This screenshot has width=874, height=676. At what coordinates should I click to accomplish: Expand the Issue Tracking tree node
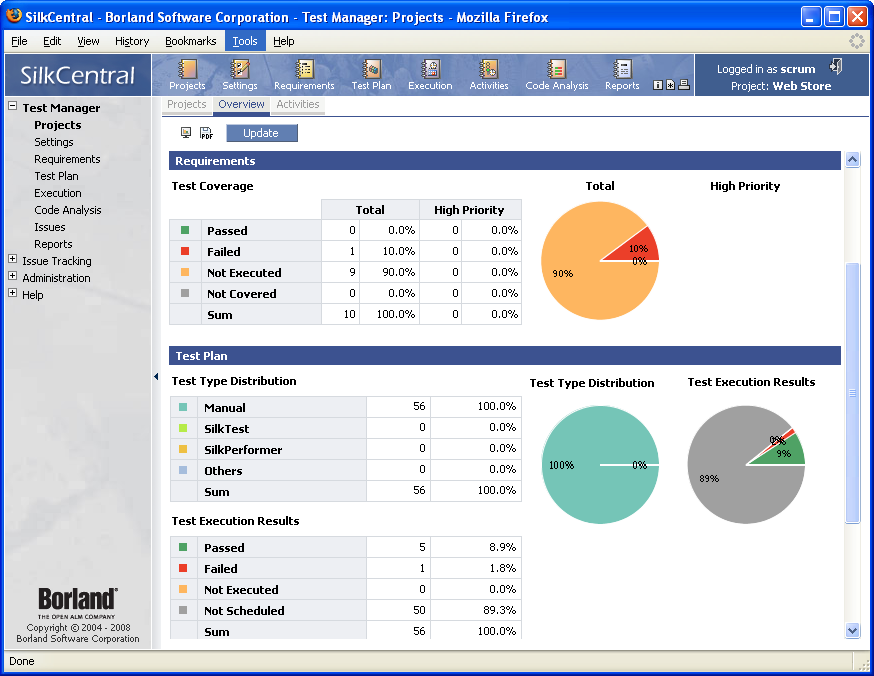(x=12, y=259)
